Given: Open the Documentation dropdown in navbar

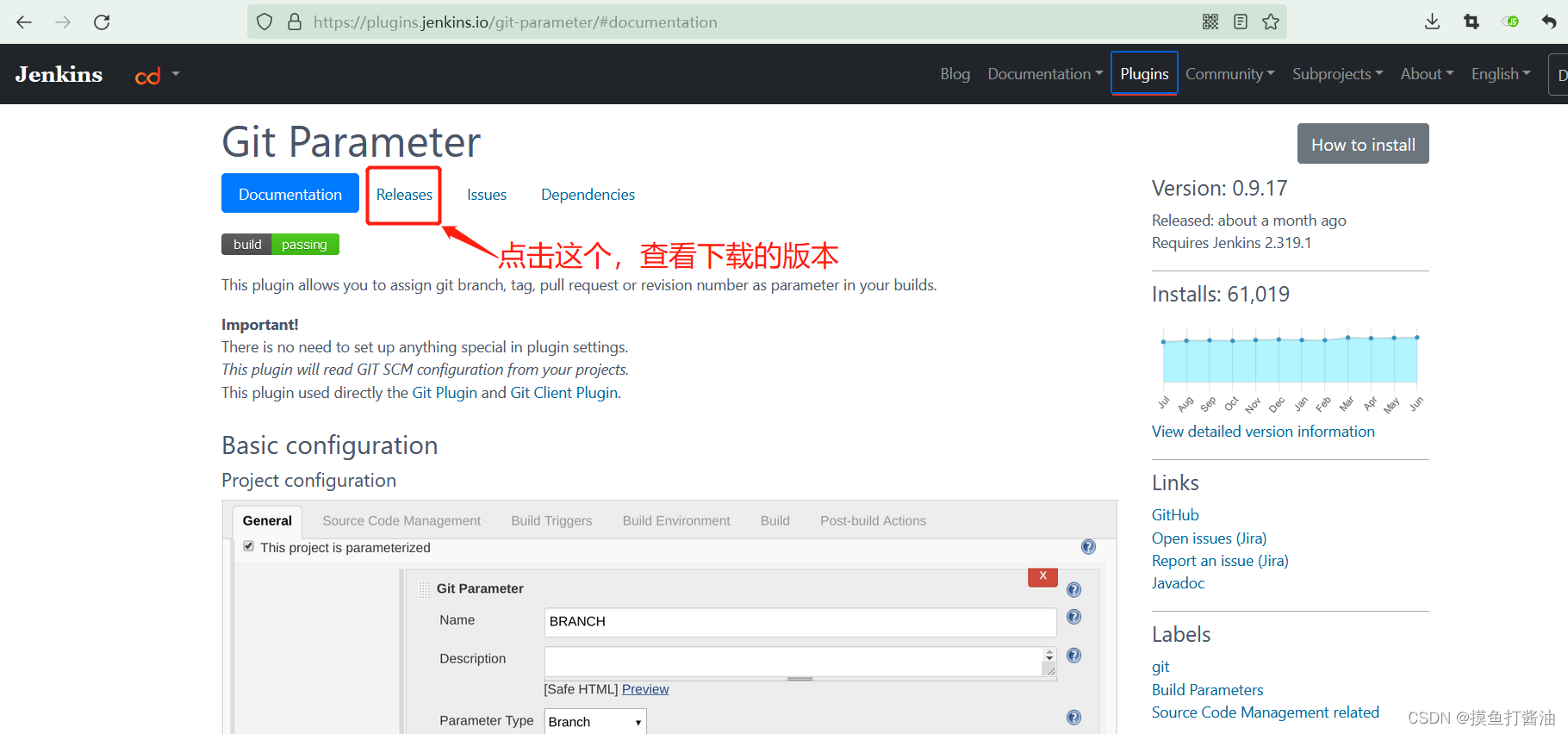Looking at the screenshot, I should 1045,74.
